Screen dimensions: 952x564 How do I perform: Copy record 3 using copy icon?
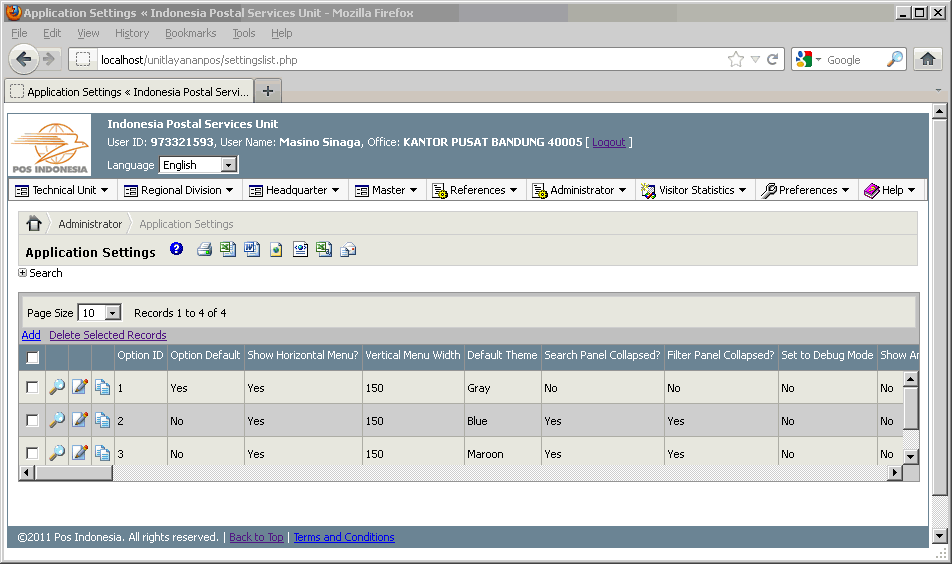point(102,454)
